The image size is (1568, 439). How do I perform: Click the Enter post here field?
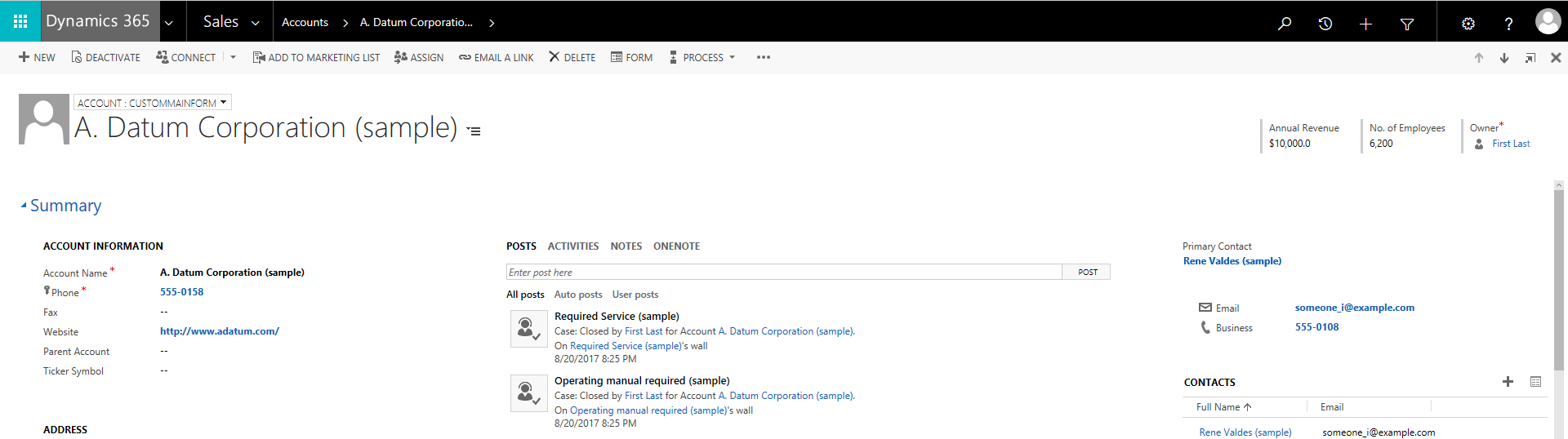click(x=782, y=273)
